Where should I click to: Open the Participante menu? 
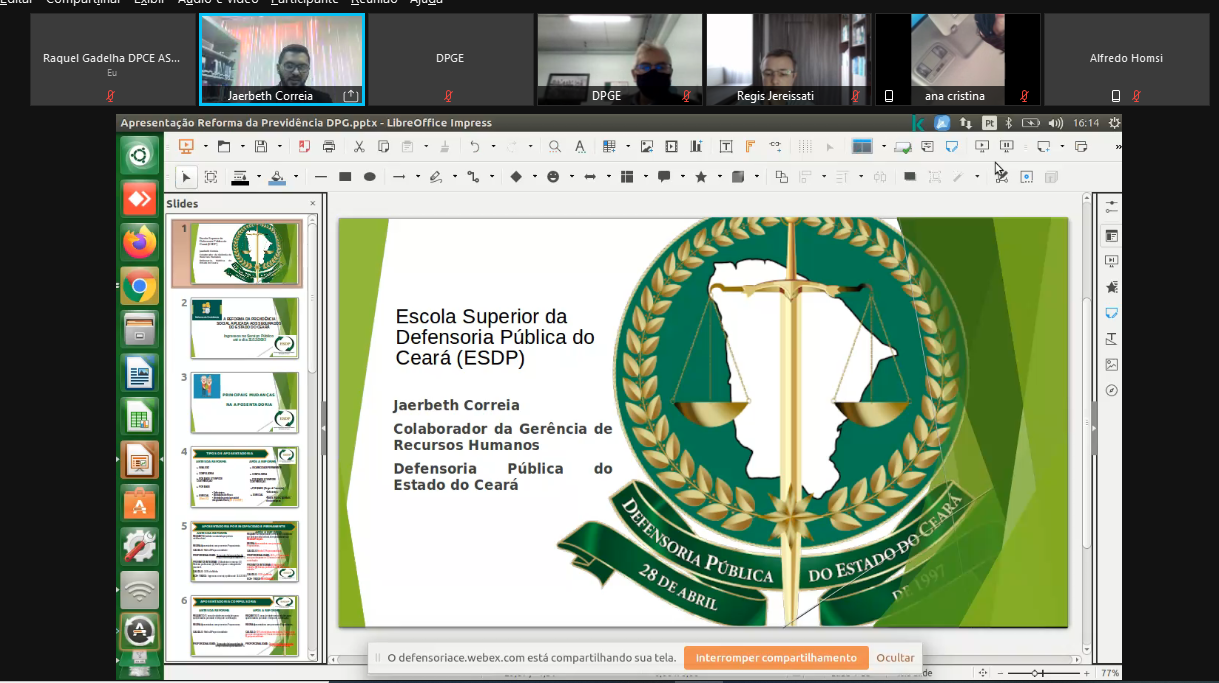pyautogui.click(x=304, y=2)
